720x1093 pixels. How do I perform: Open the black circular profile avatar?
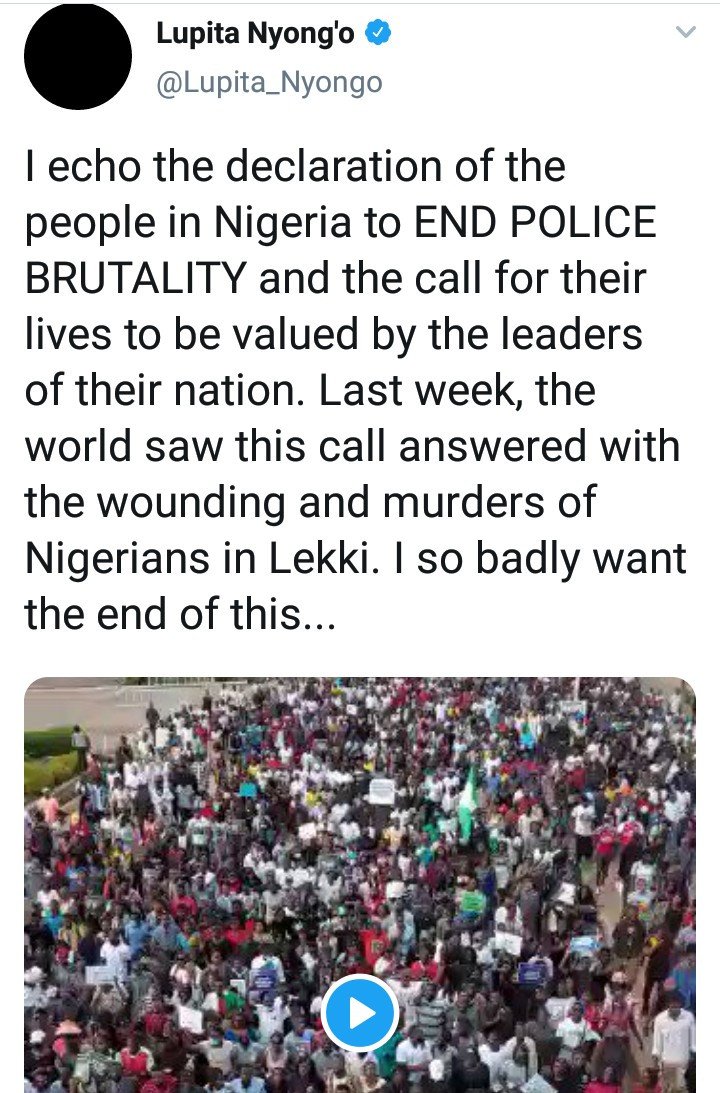pyautogui.click(x=77, y=56)
